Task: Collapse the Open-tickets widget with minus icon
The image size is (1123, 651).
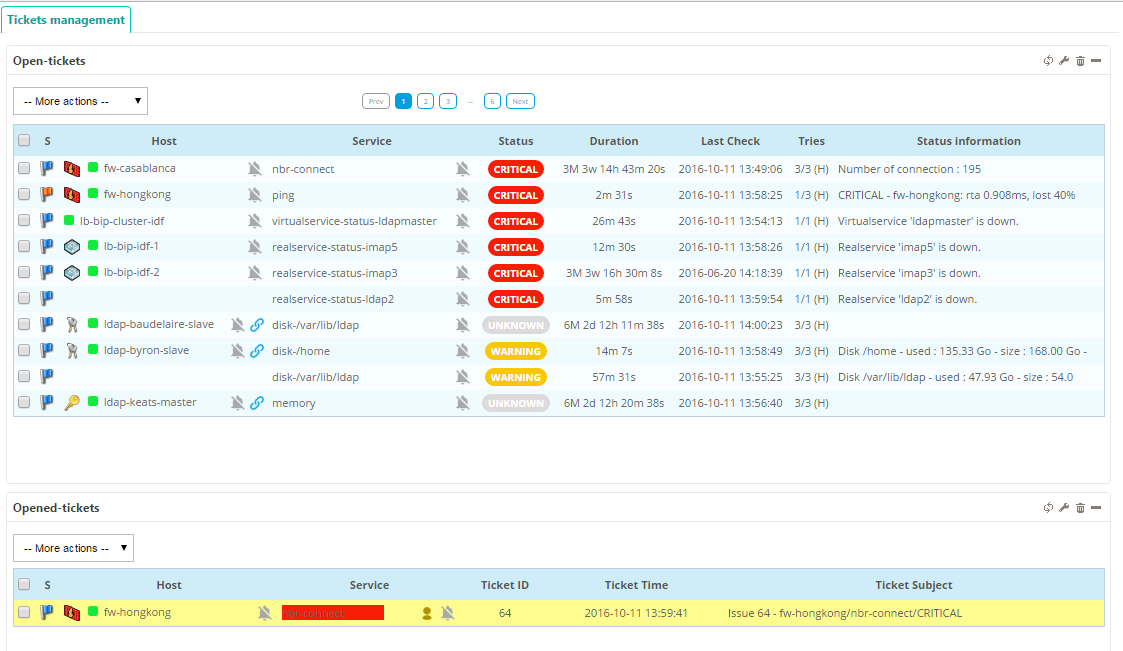Action: click(1096, 61)
